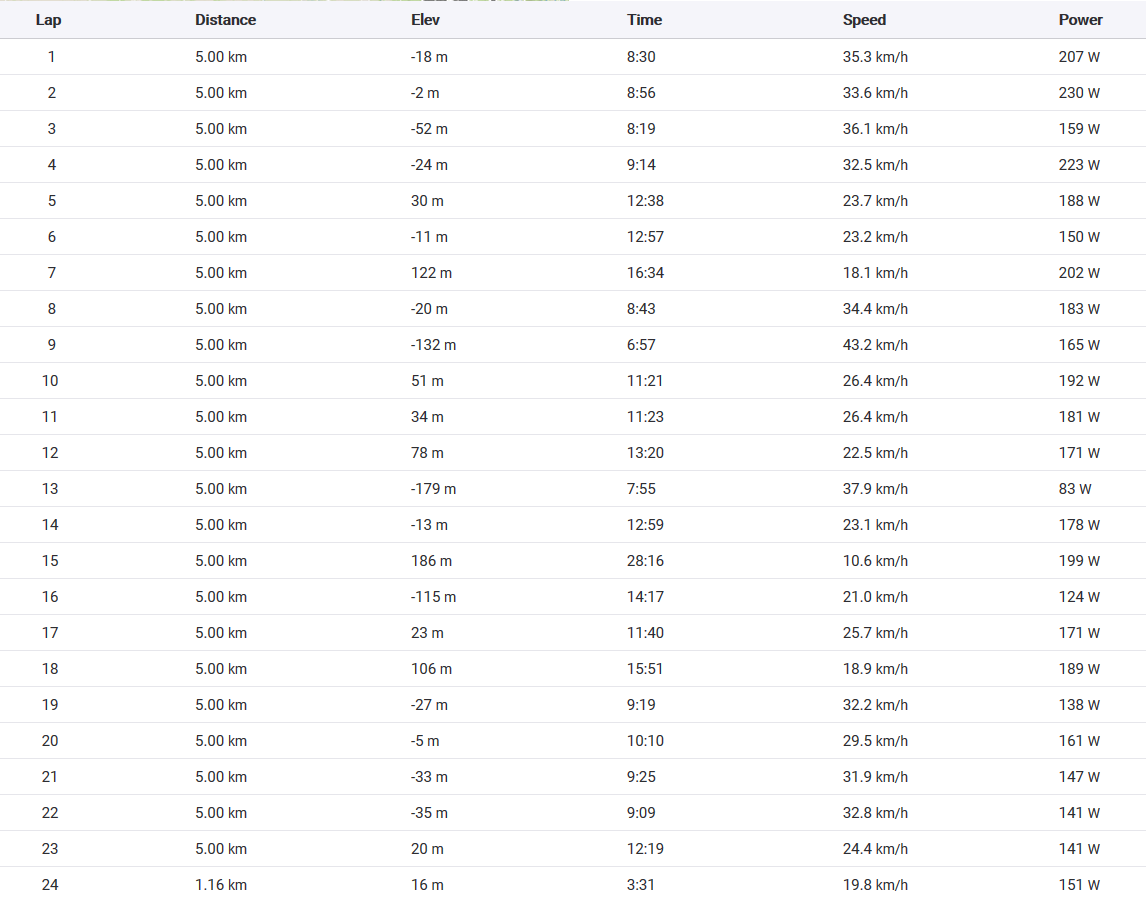Click the 1.16 km distance cell
Image resolution: width=1146 pixels, height=902 pixels.
pos(221,885)
